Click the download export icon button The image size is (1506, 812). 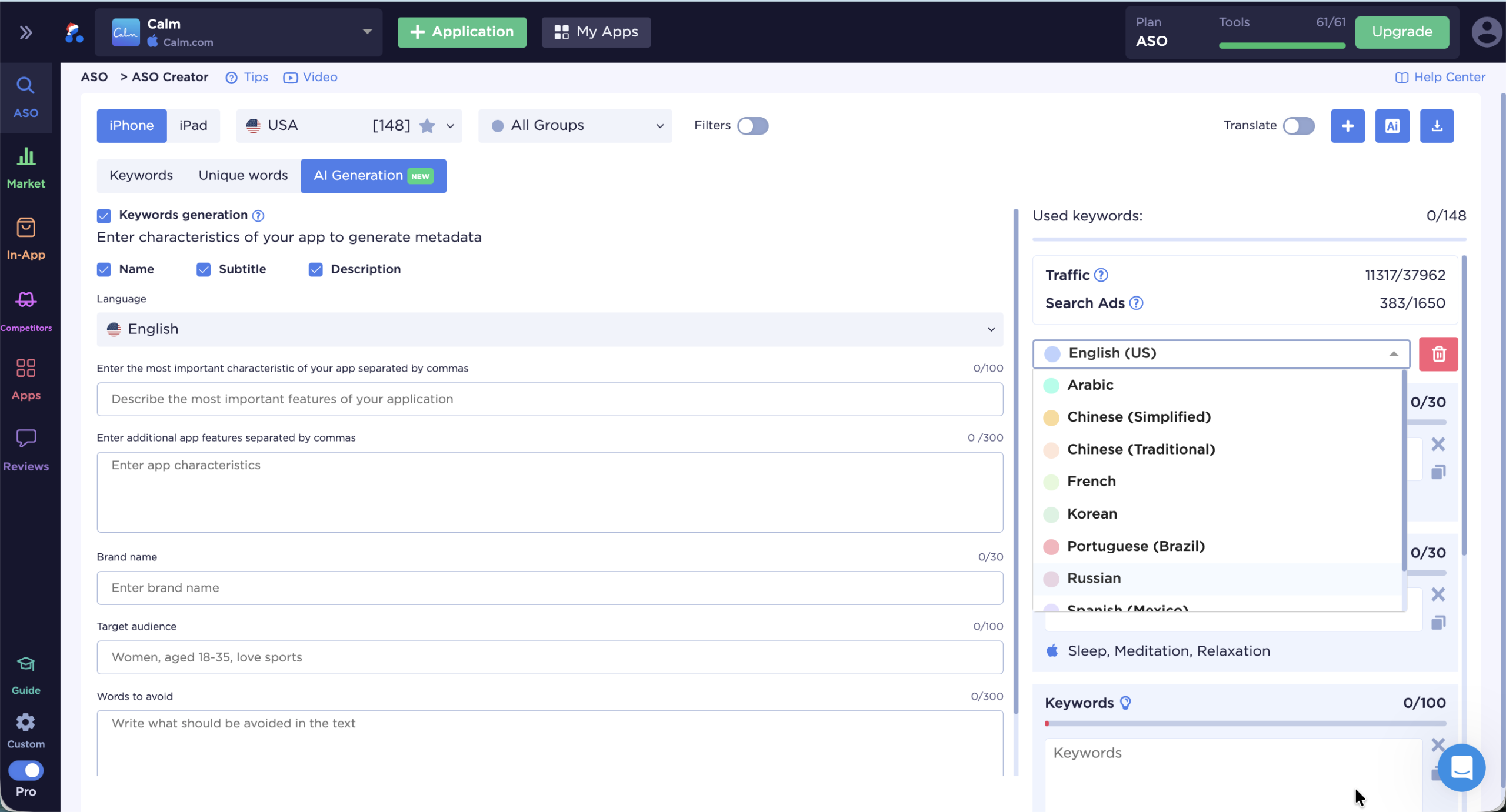(x=1436, y=126)
